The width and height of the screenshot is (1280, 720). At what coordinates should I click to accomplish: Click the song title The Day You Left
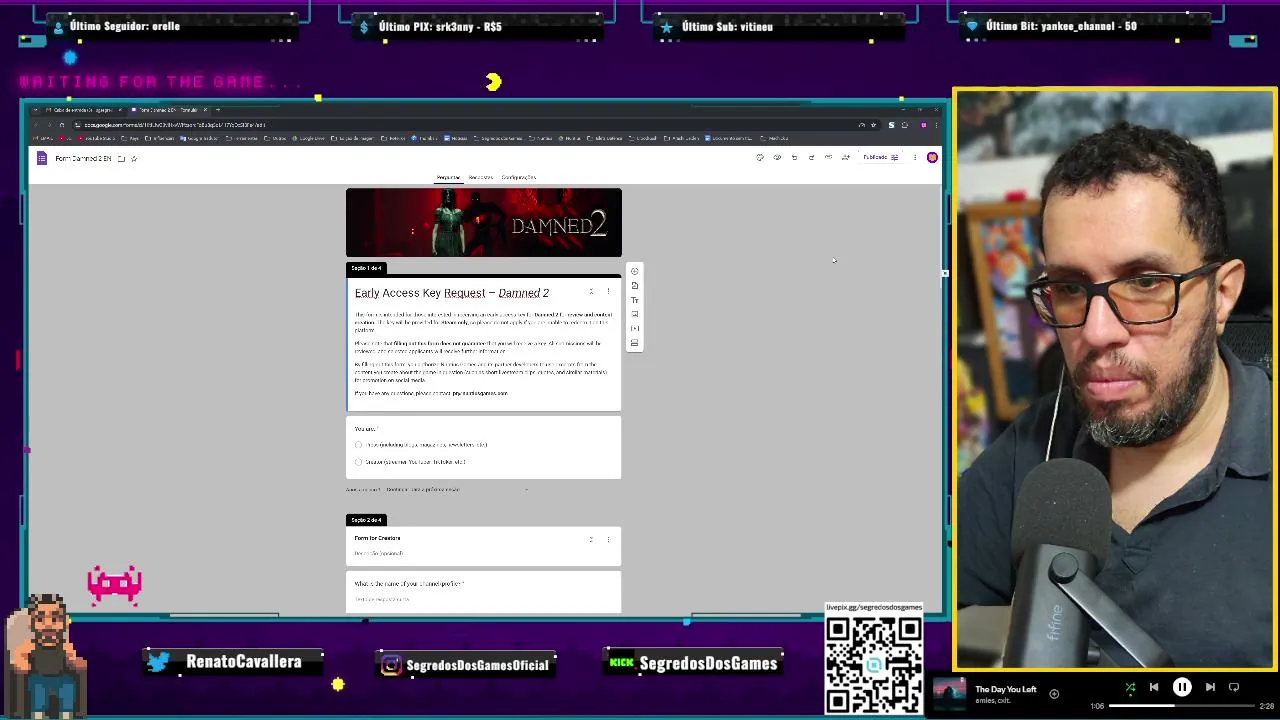[x=1006, y=689]
